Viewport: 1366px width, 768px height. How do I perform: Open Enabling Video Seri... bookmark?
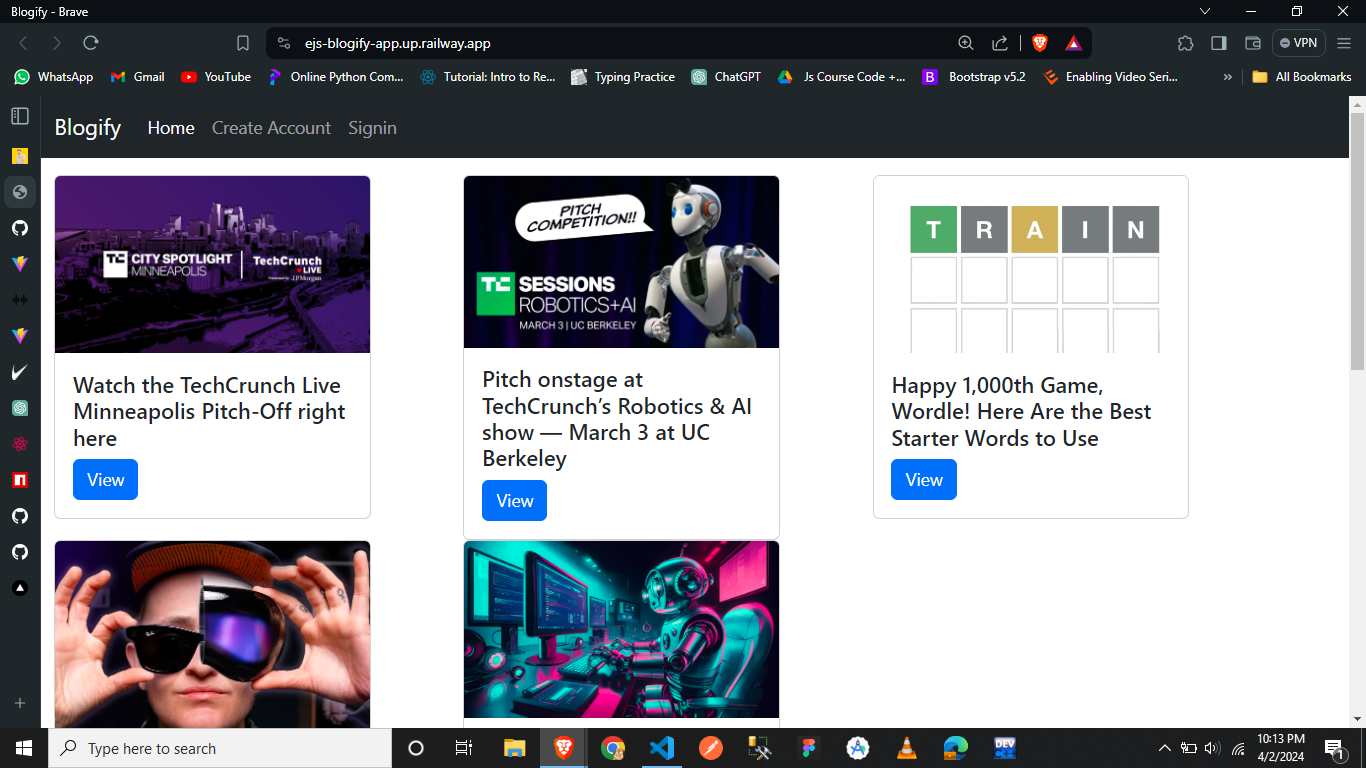1110,77
